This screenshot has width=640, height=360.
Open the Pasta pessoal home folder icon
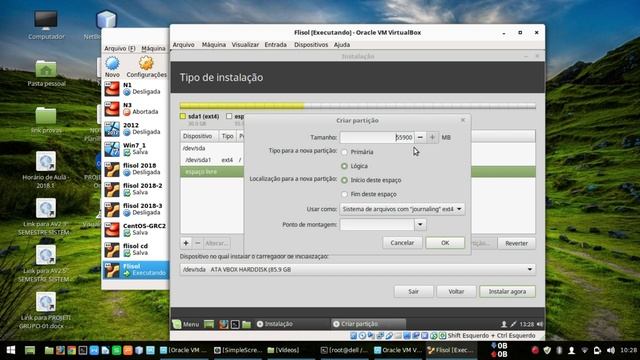tap(46, 73)
